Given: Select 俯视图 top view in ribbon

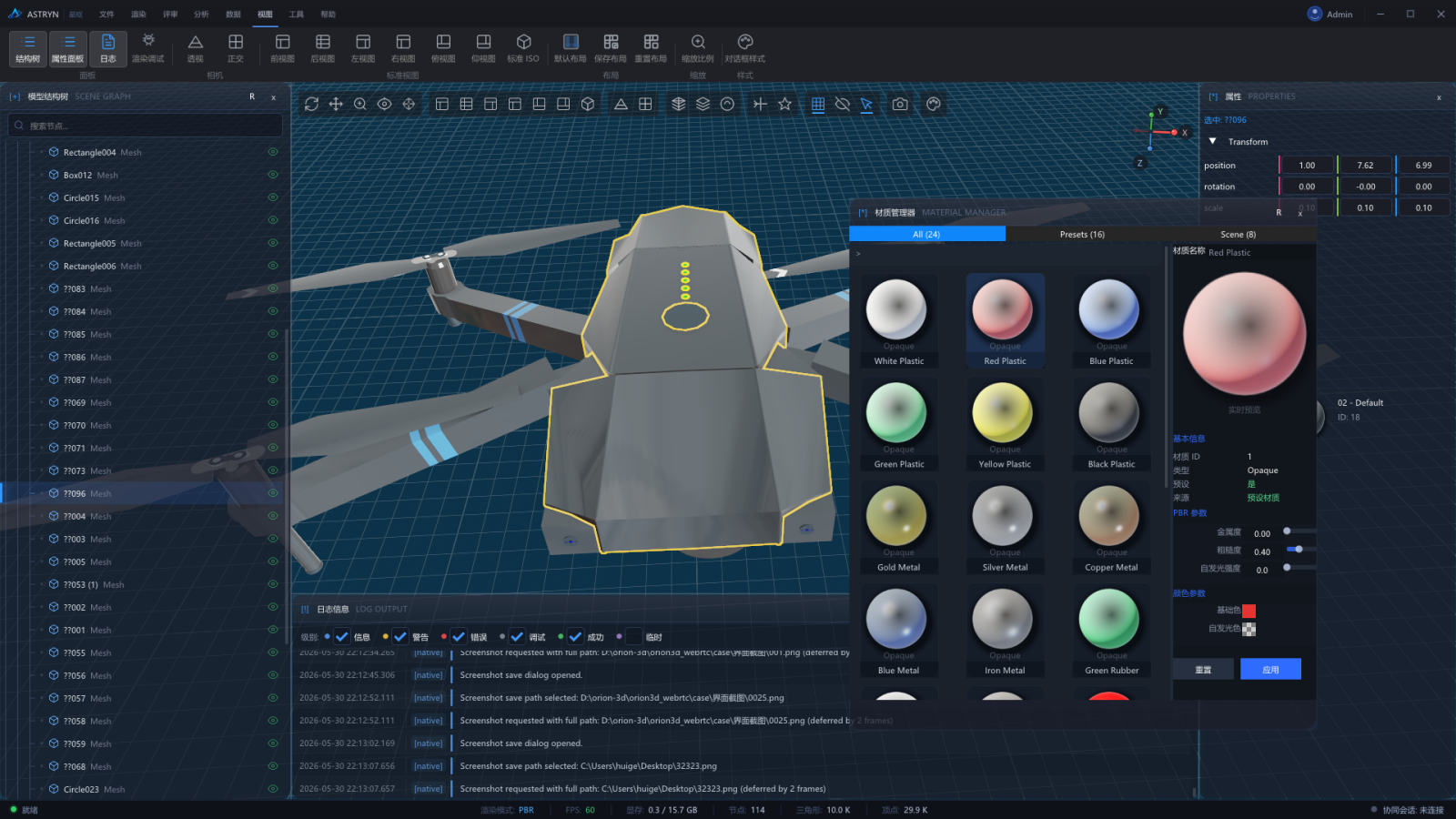Looking at the screenshot, I should pyautogui.click(x=443, y=48).
